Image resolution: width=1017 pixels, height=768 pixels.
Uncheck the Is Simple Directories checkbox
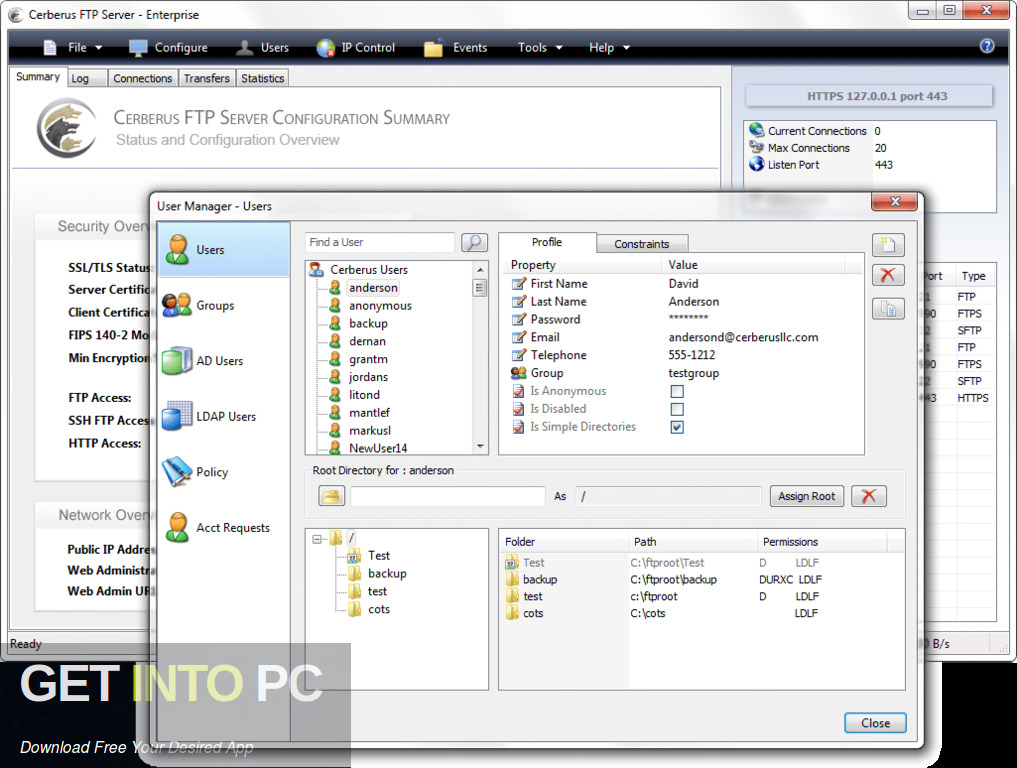(677, 427)
